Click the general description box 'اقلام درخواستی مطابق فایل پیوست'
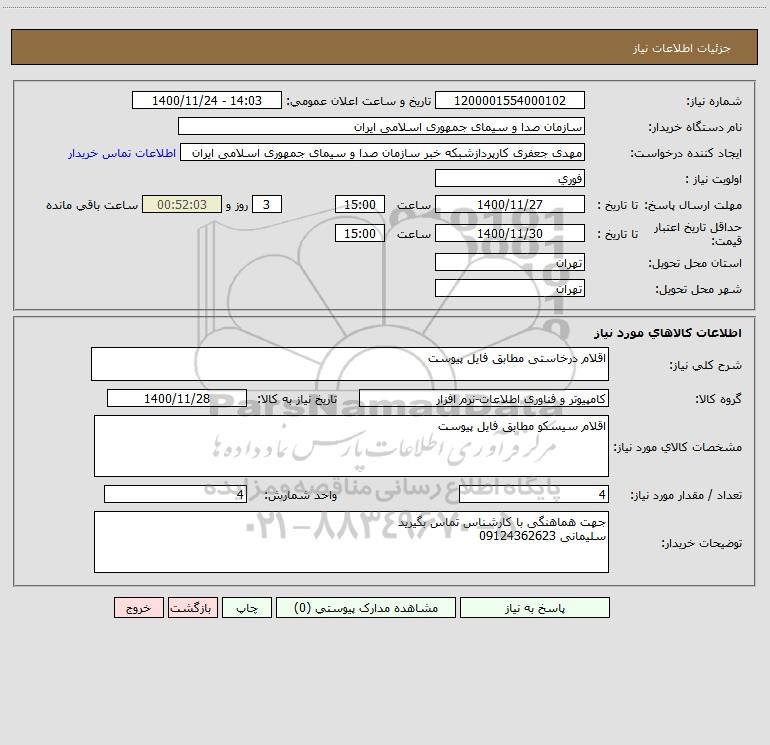The image size is (770, 745). pyautogui.click(x=350, y=364)
